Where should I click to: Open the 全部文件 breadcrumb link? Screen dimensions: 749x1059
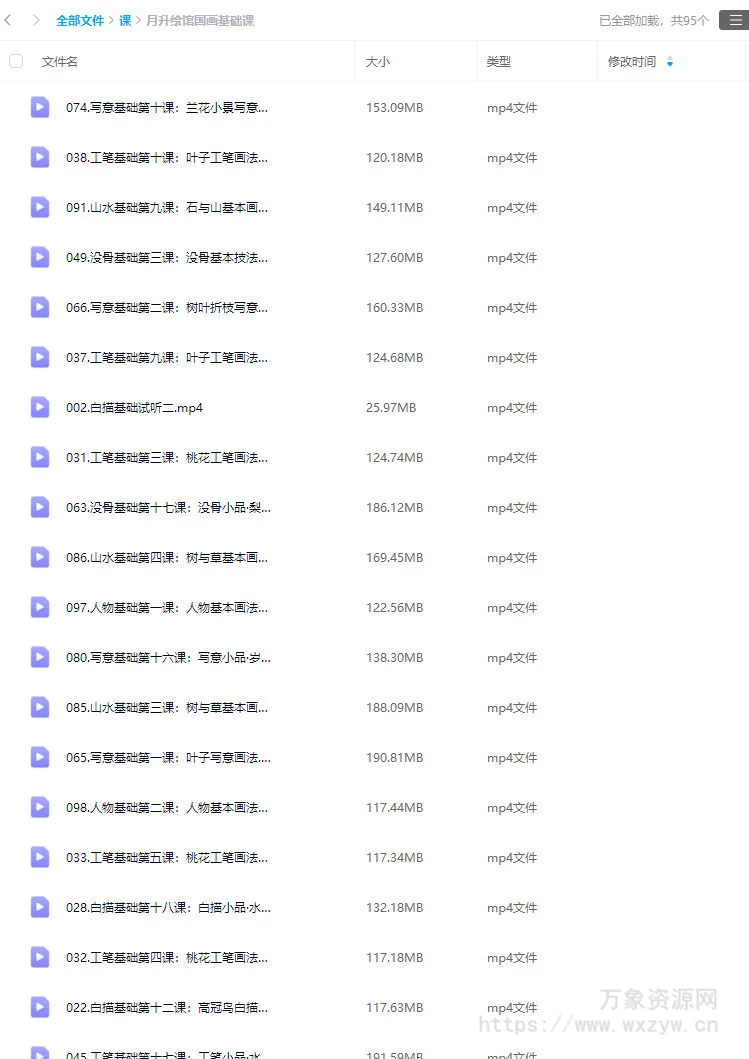(x=80, y=21)
